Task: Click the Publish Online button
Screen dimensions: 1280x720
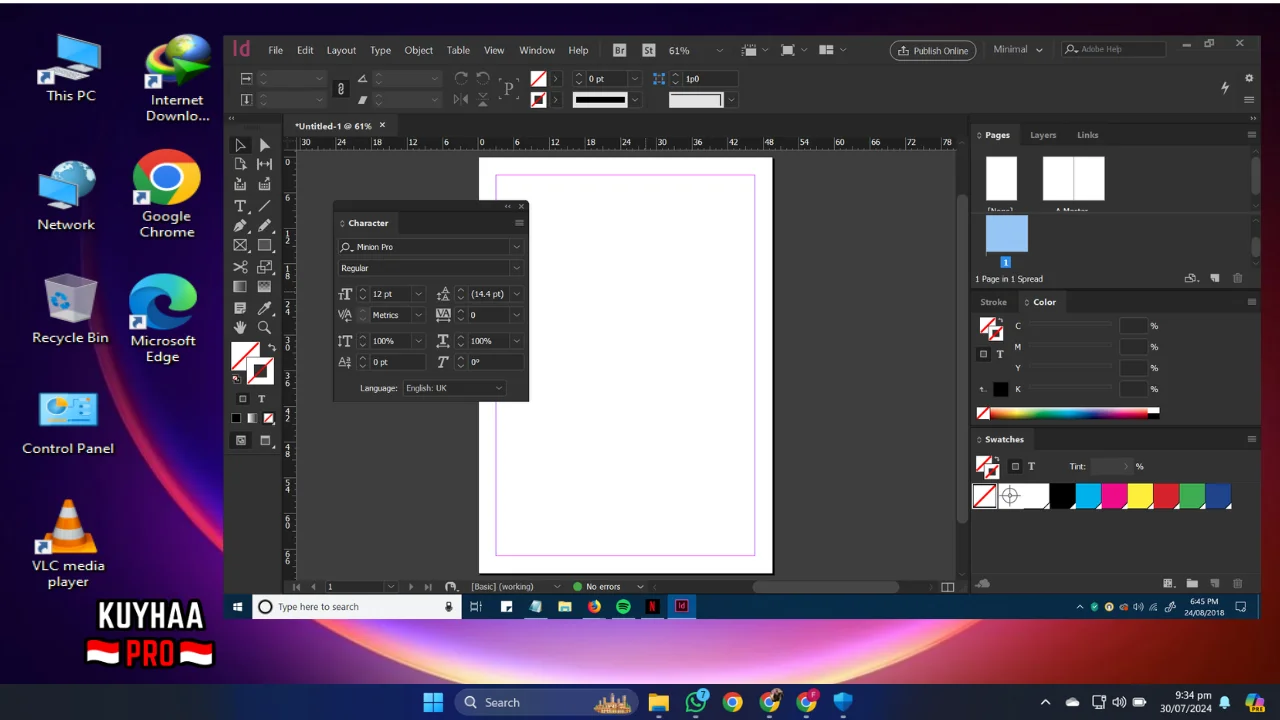Action: pos(932,50)
